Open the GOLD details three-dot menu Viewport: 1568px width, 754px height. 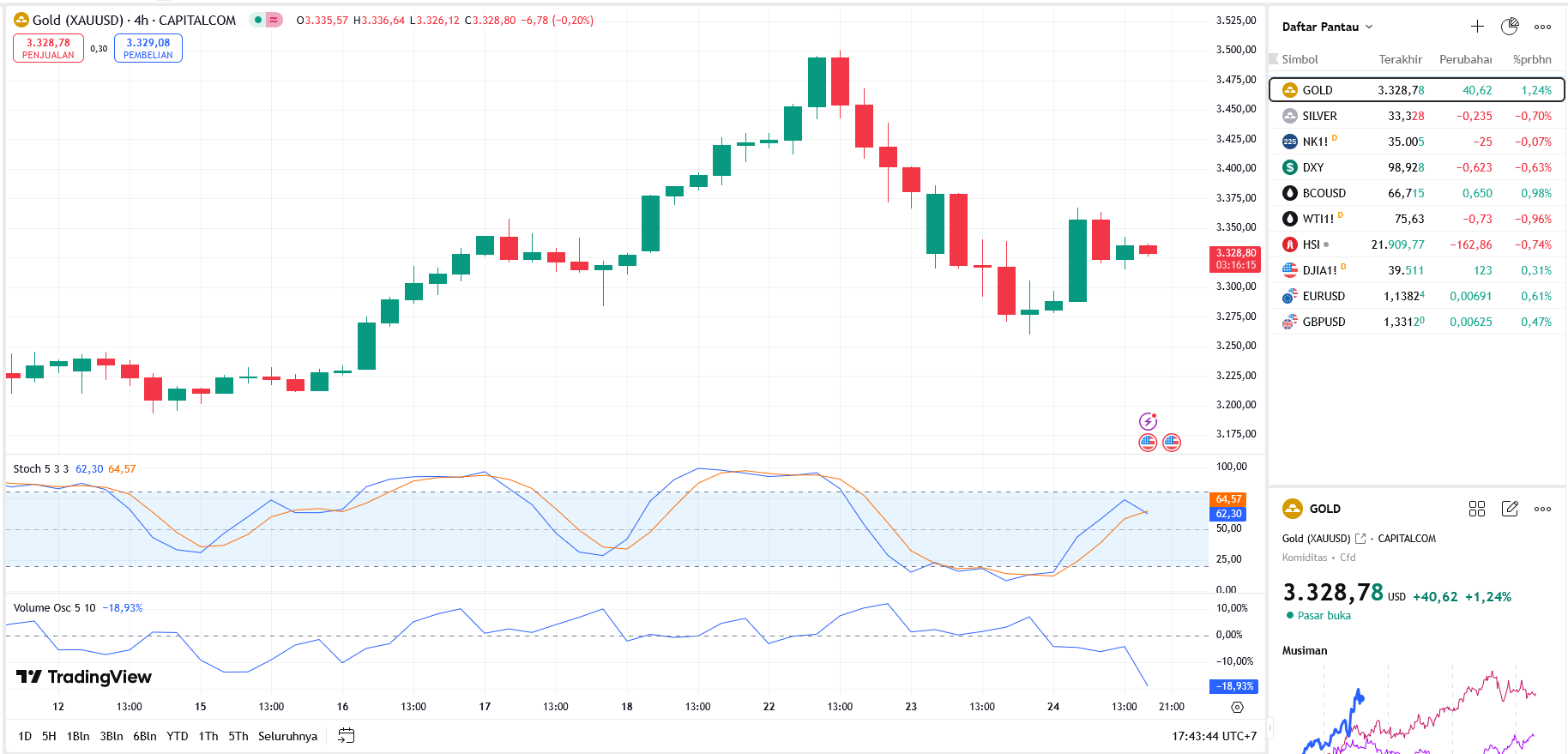click(1542, 509)
